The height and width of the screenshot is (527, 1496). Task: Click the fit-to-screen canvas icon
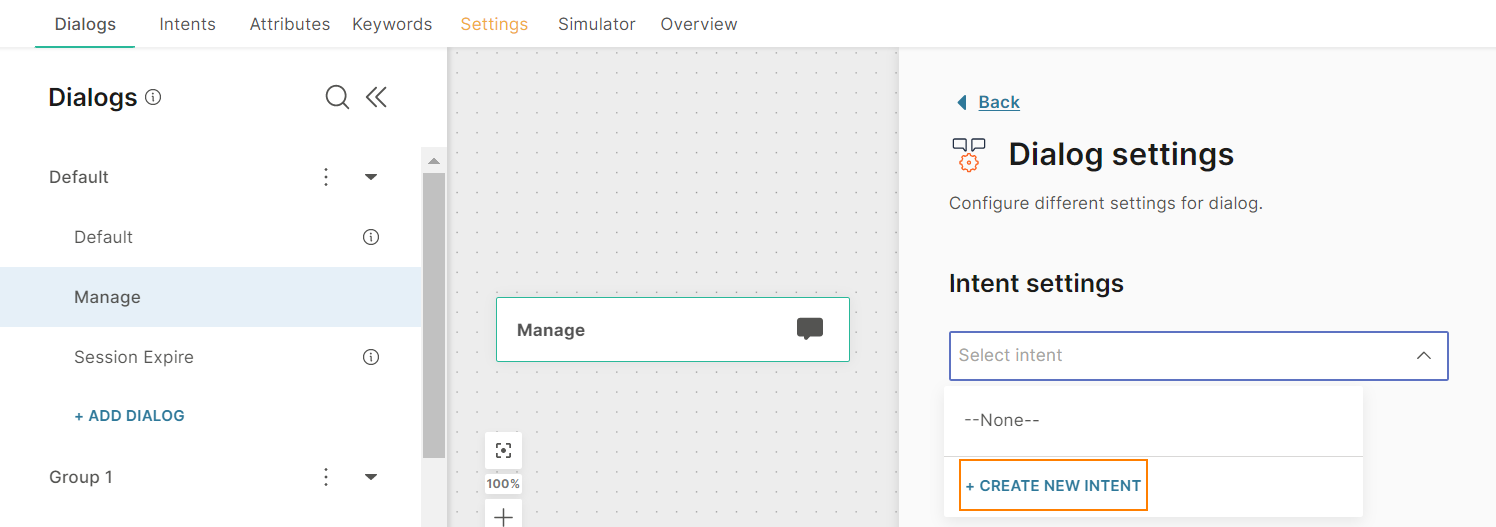point(503,450)
